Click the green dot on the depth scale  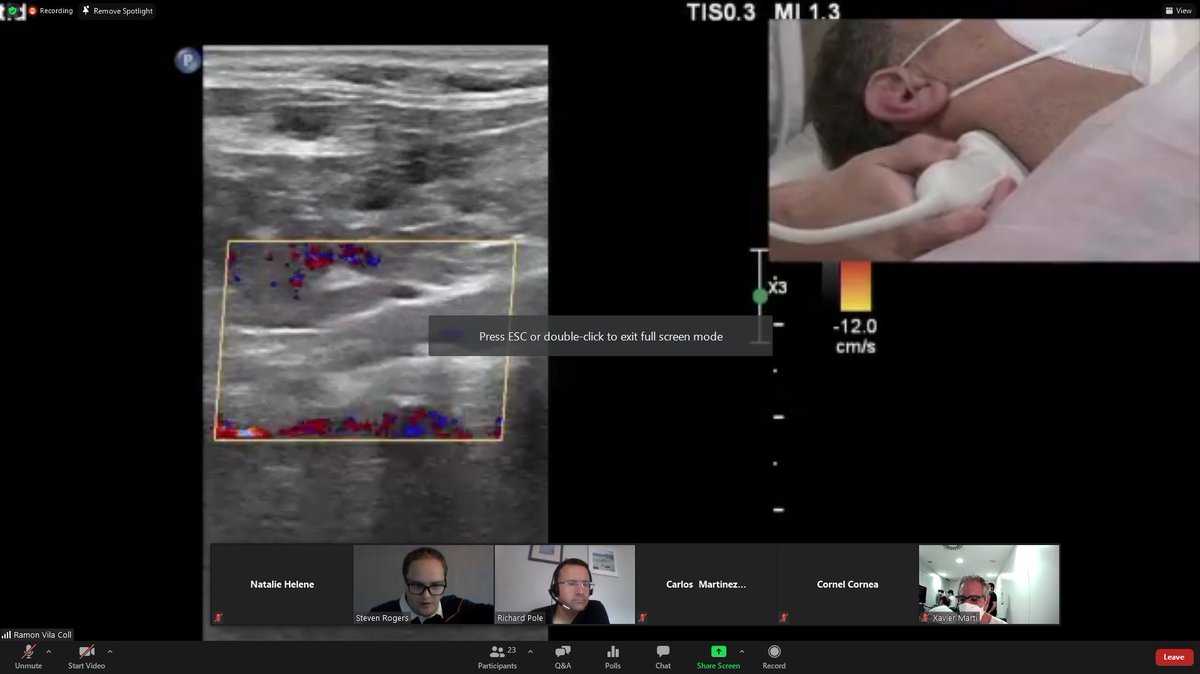click(x=760, y=296)
